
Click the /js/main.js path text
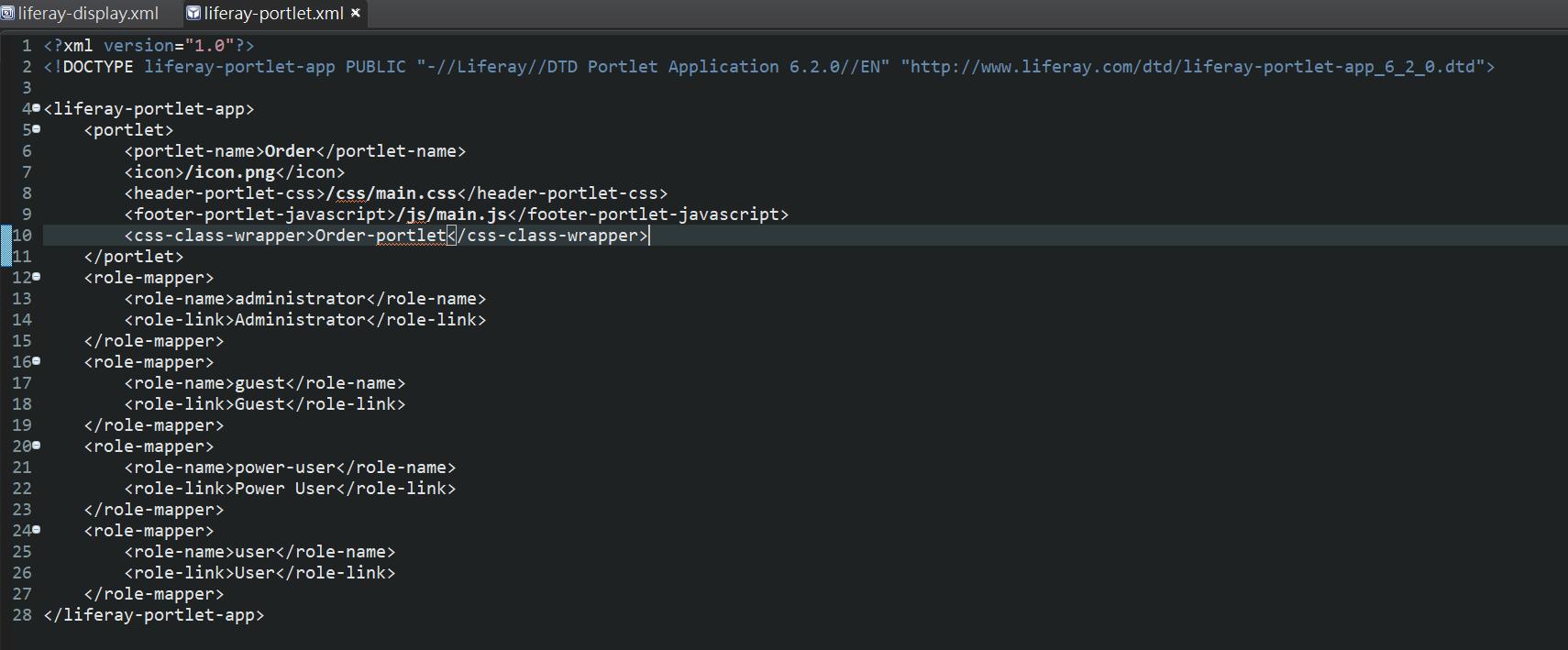pyautogui.click(x=452, y=215)
